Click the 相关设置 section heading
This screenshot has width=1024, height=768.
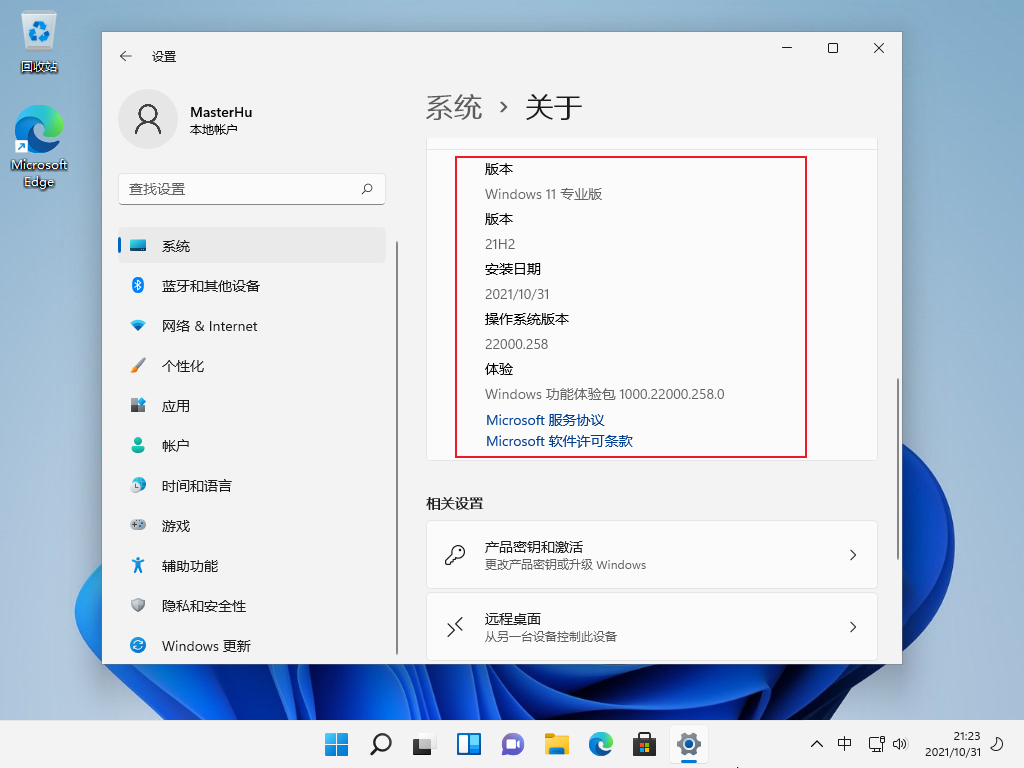pyautogui.click(x=455, y=504)
